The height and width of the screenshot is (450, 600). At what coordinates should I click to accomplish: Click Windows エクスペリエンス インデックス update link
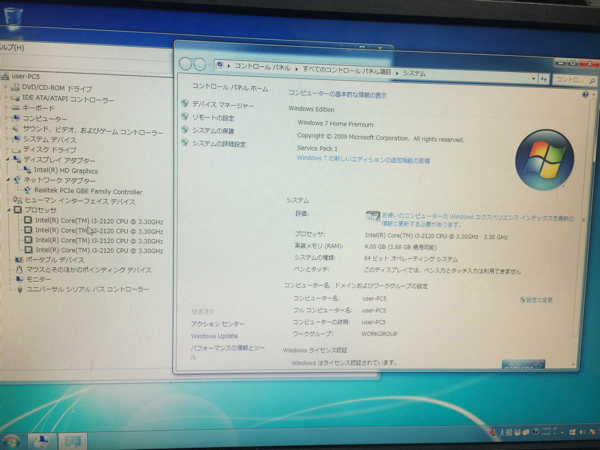pos(478,220)
